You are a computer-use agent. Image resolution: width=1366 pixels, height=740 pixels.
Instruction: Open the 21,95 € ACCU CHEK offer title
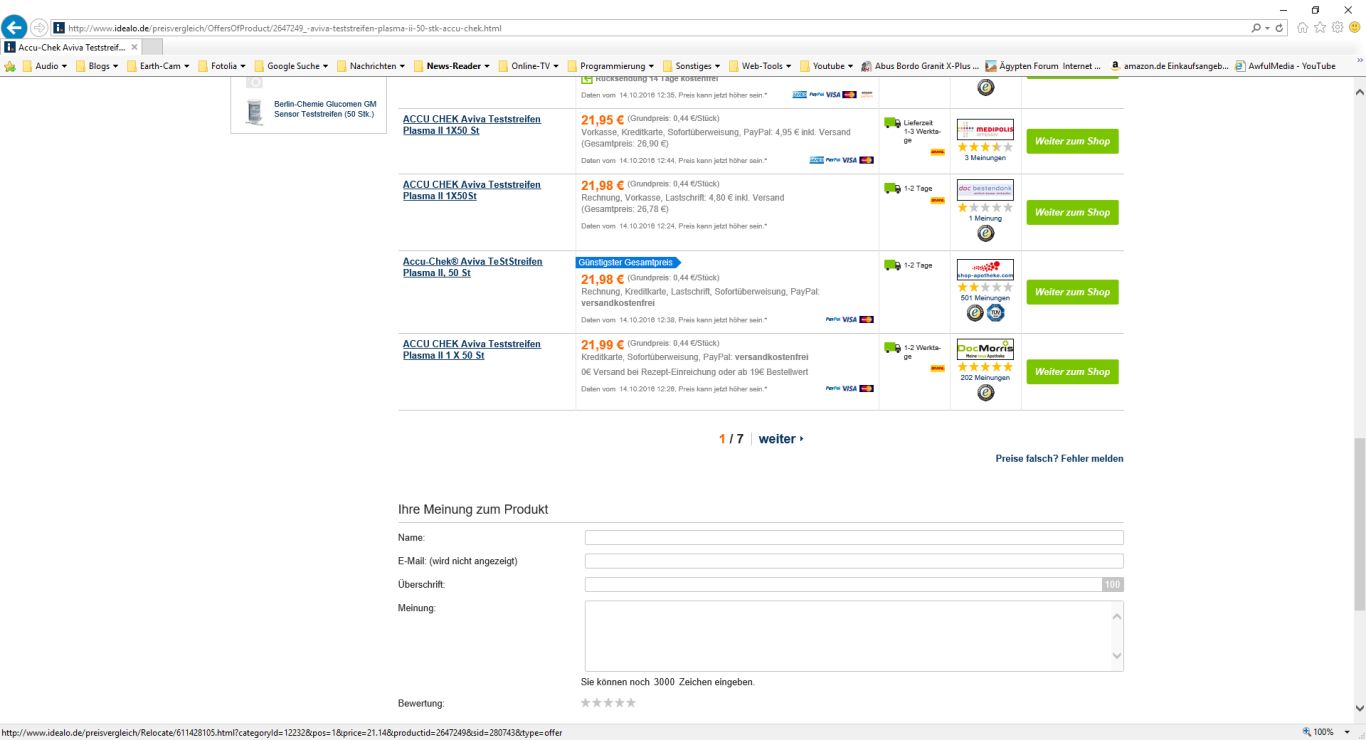471,125
